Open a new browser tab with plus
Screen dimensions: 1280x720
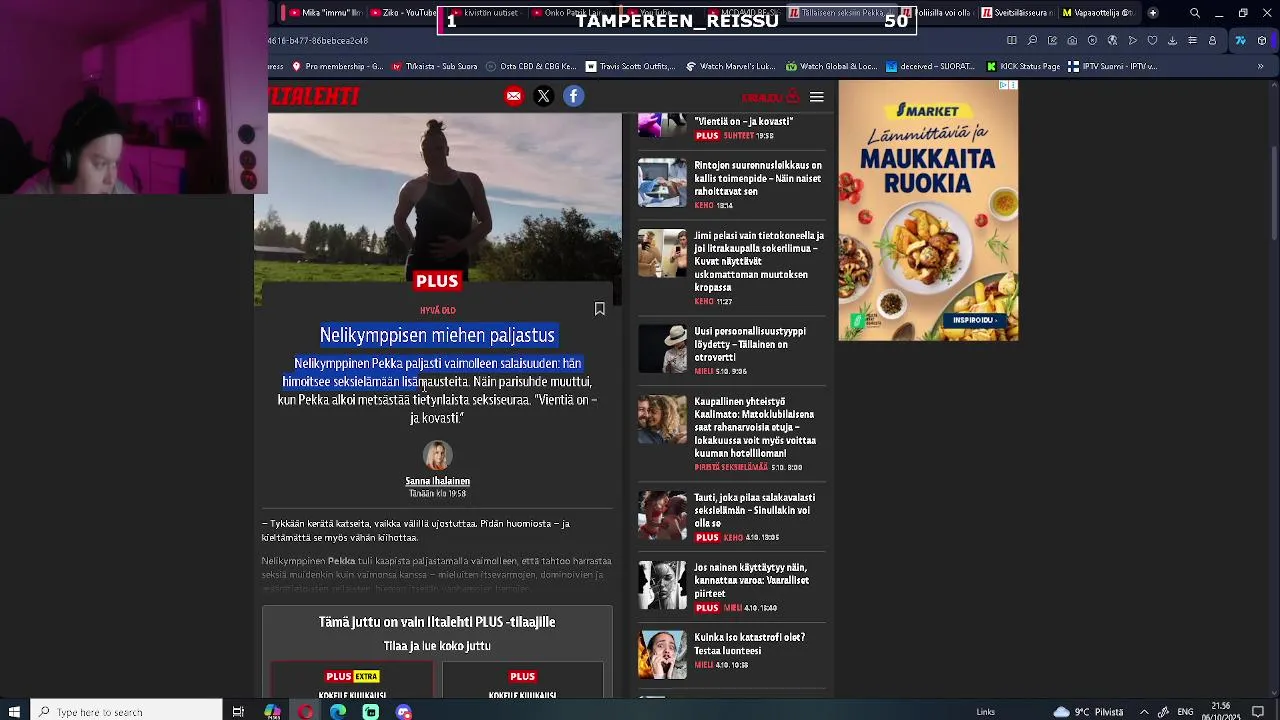1153,13
